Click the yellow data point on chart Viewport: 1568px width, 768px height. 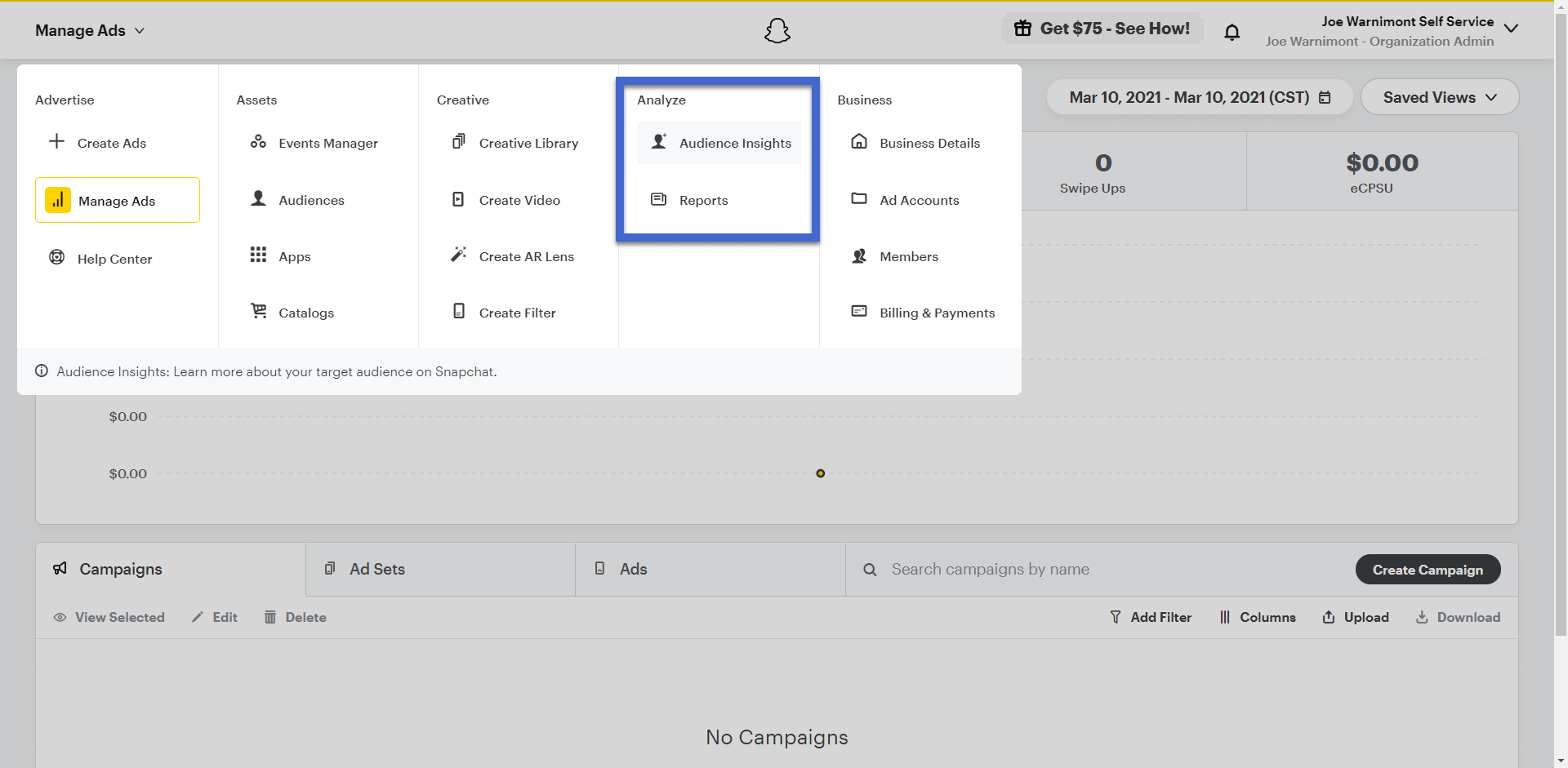(x=820, y=473)
